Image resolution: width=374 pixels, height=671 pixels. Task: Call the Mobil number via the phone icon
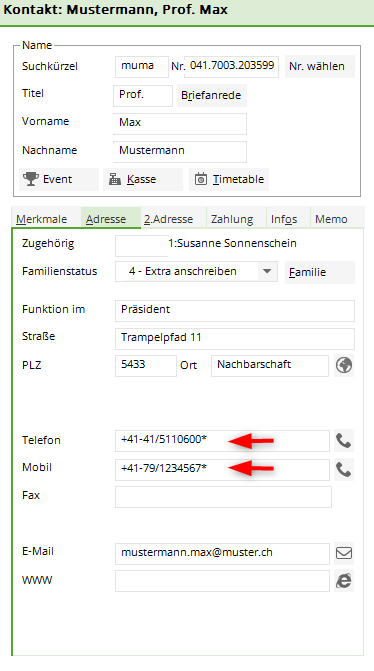point(344,470)
